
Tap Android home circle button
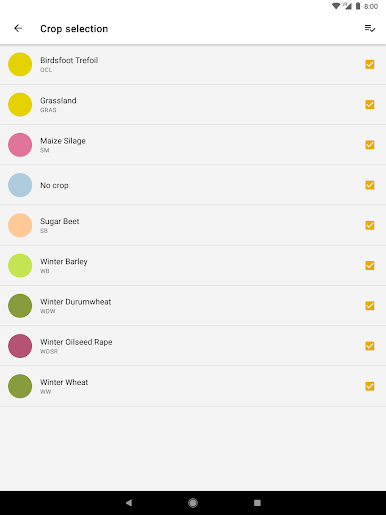[x=193, y=503]
